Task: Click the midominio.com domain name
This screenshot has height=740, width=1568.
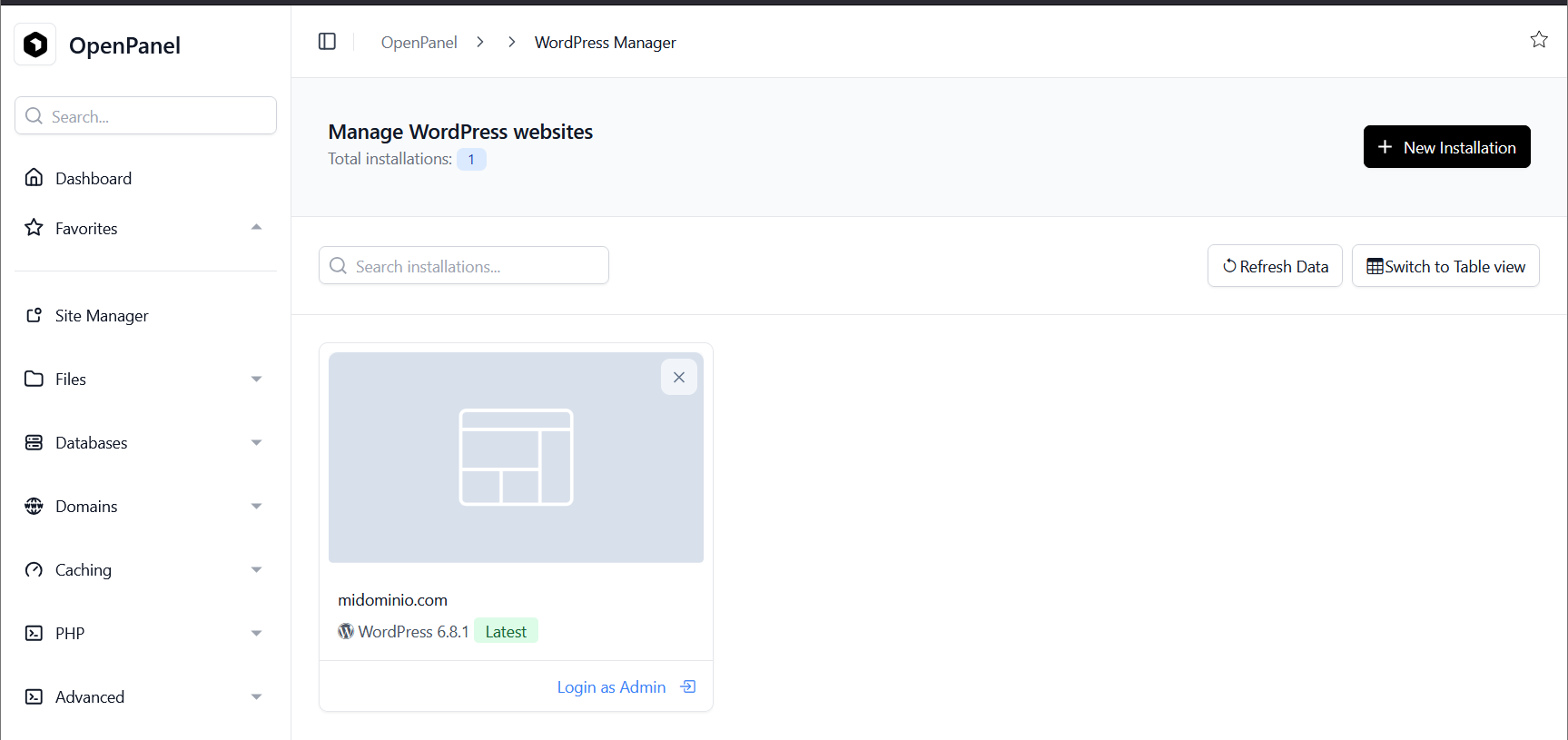Action: click(392, 600)
